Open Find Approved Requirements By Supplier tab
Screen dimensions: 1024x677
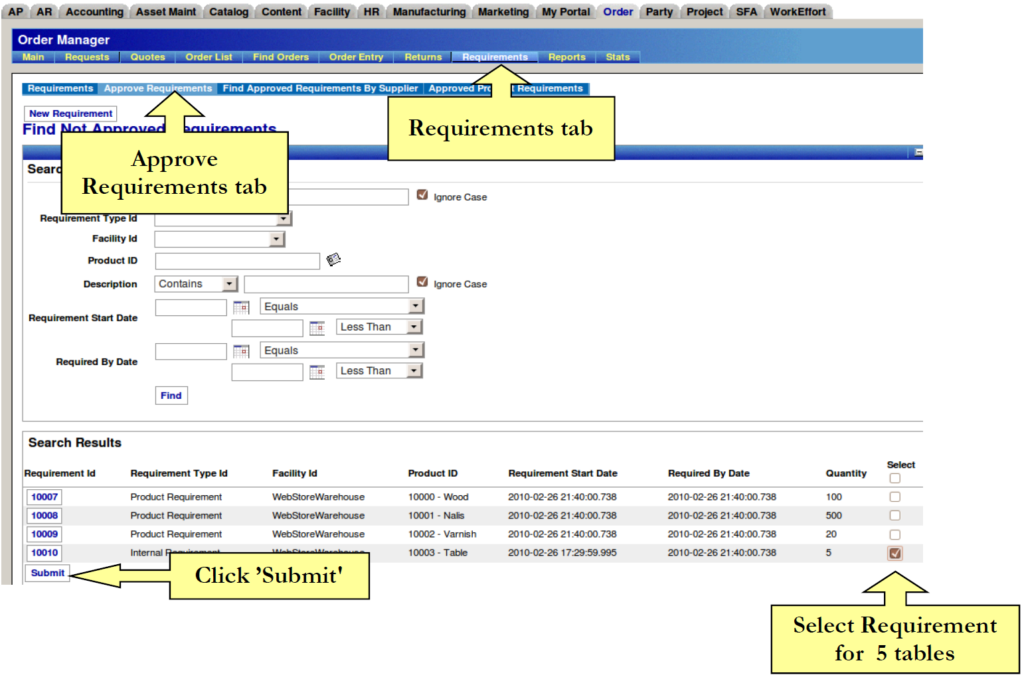pos(320,89)
